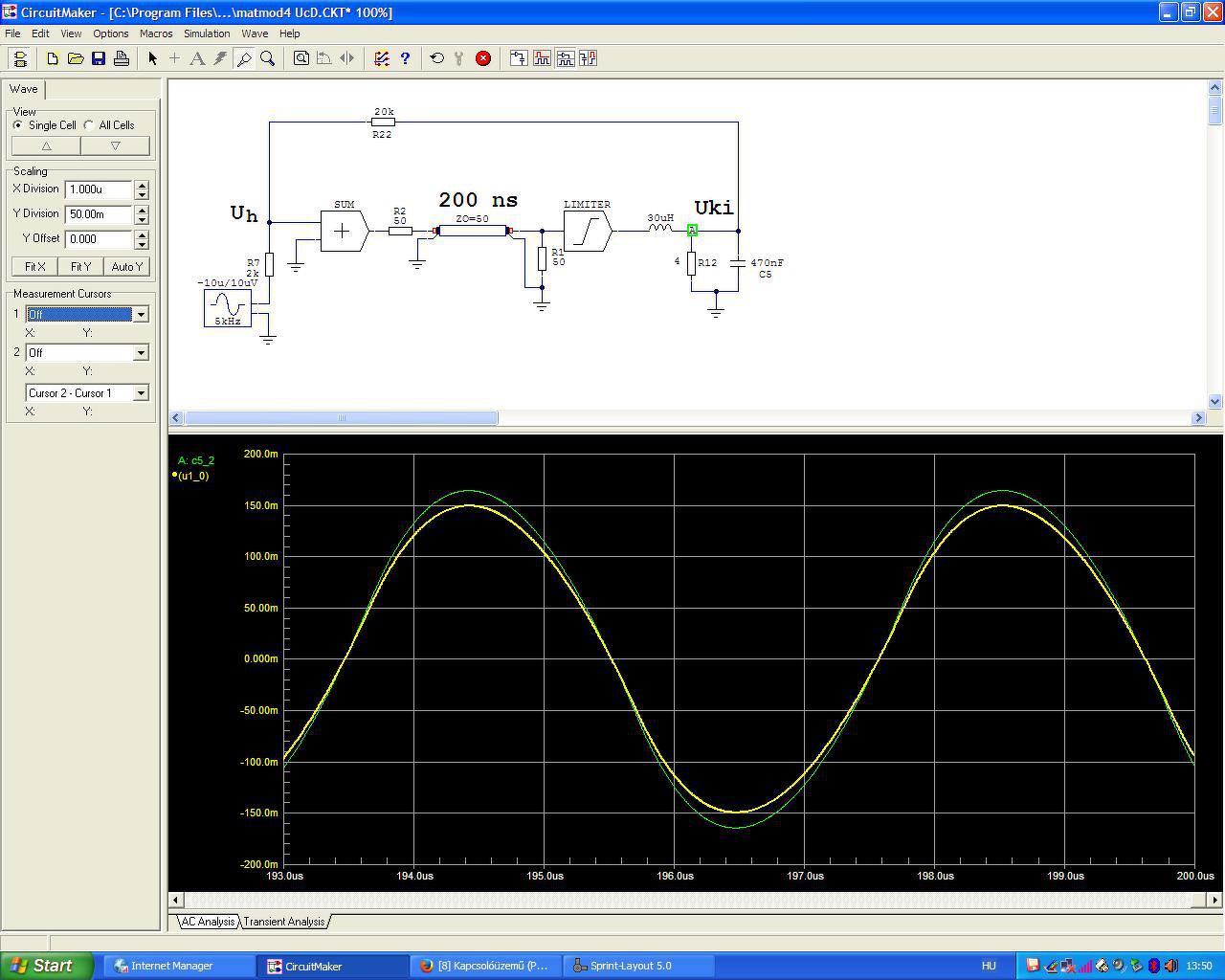Click the split schematic-waveform view icon

pos(565,58)
